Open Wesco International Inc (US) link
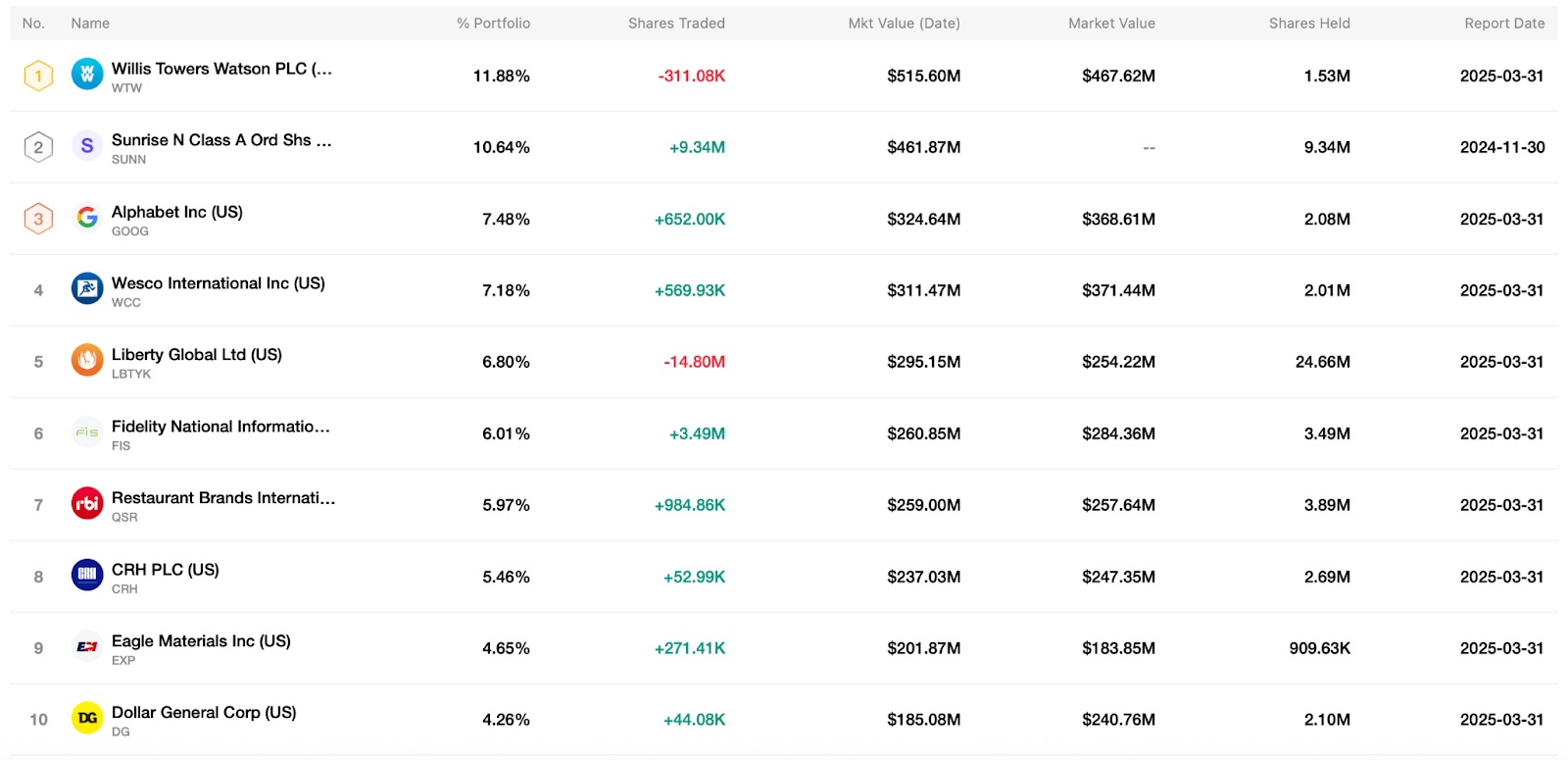 click(x=219, y=283)
